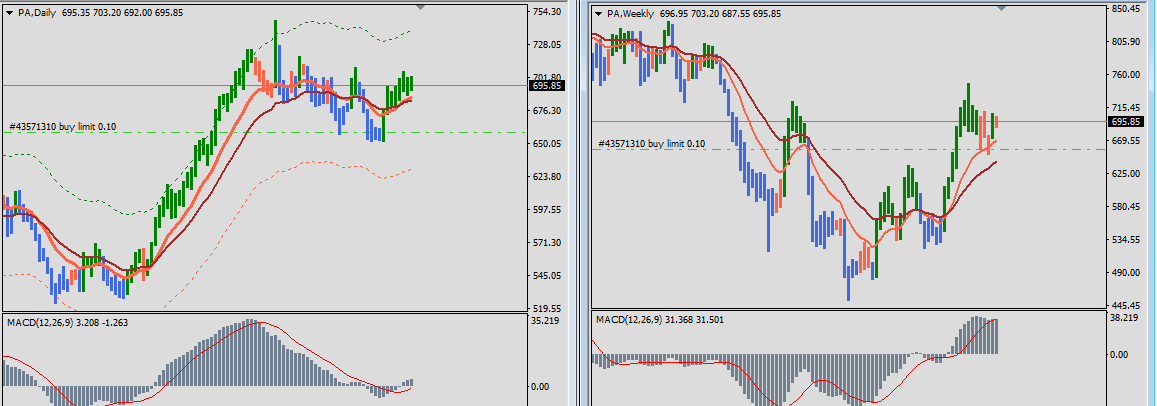Screen dimensions: 1157x406
Task: Click 490.00 on the Weekly price scale
Action: click(1126, 273)
